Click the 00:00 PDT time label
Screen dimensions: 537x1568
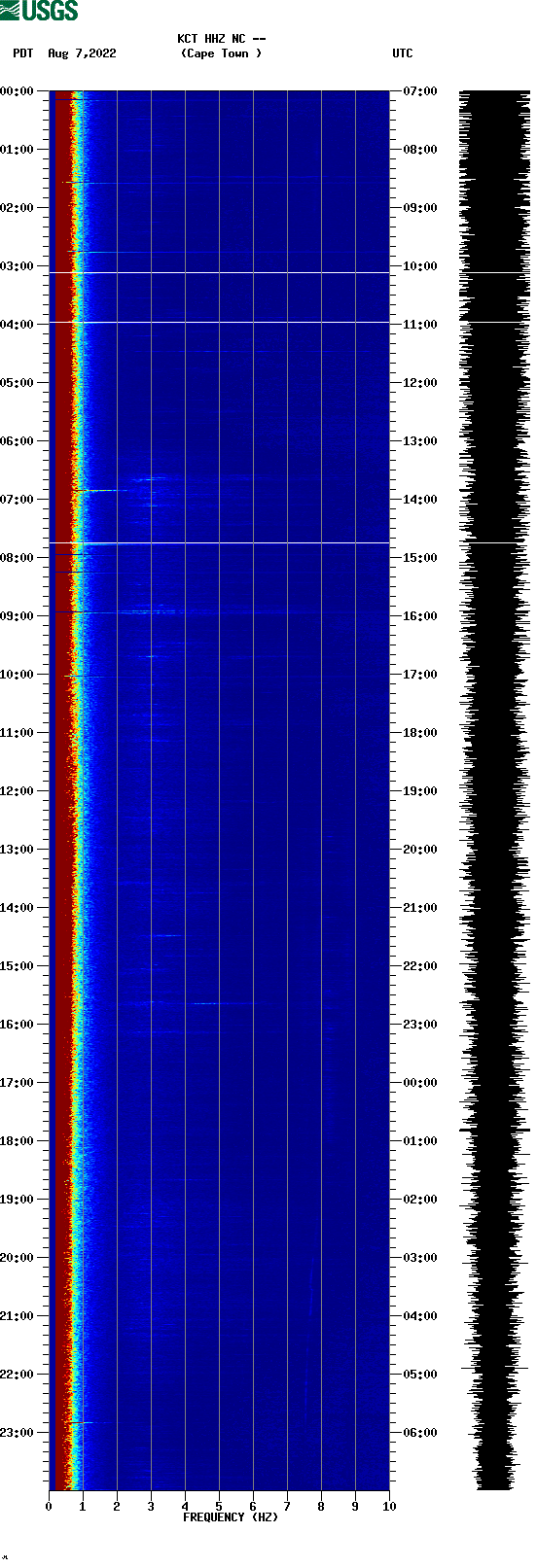(18, 91)
